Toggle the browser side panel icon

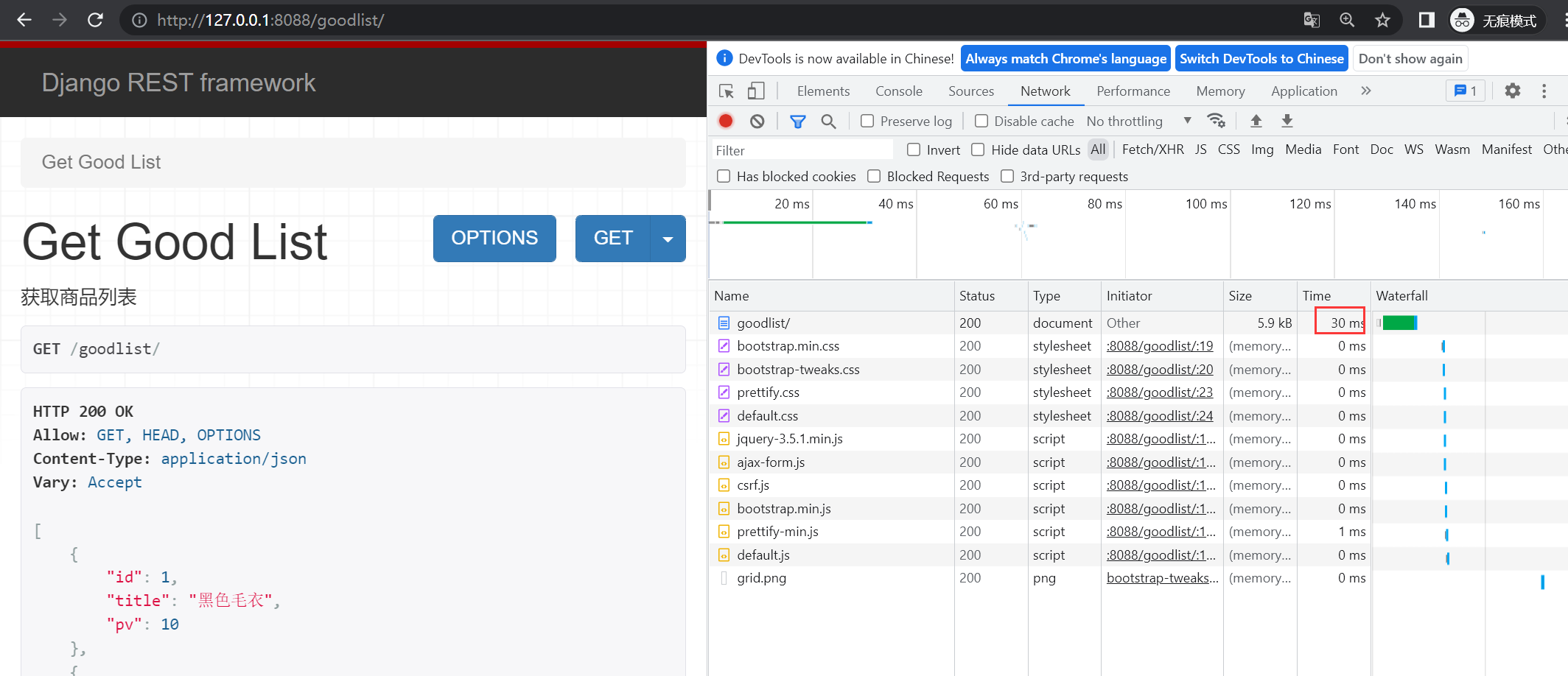(1427, 20)
